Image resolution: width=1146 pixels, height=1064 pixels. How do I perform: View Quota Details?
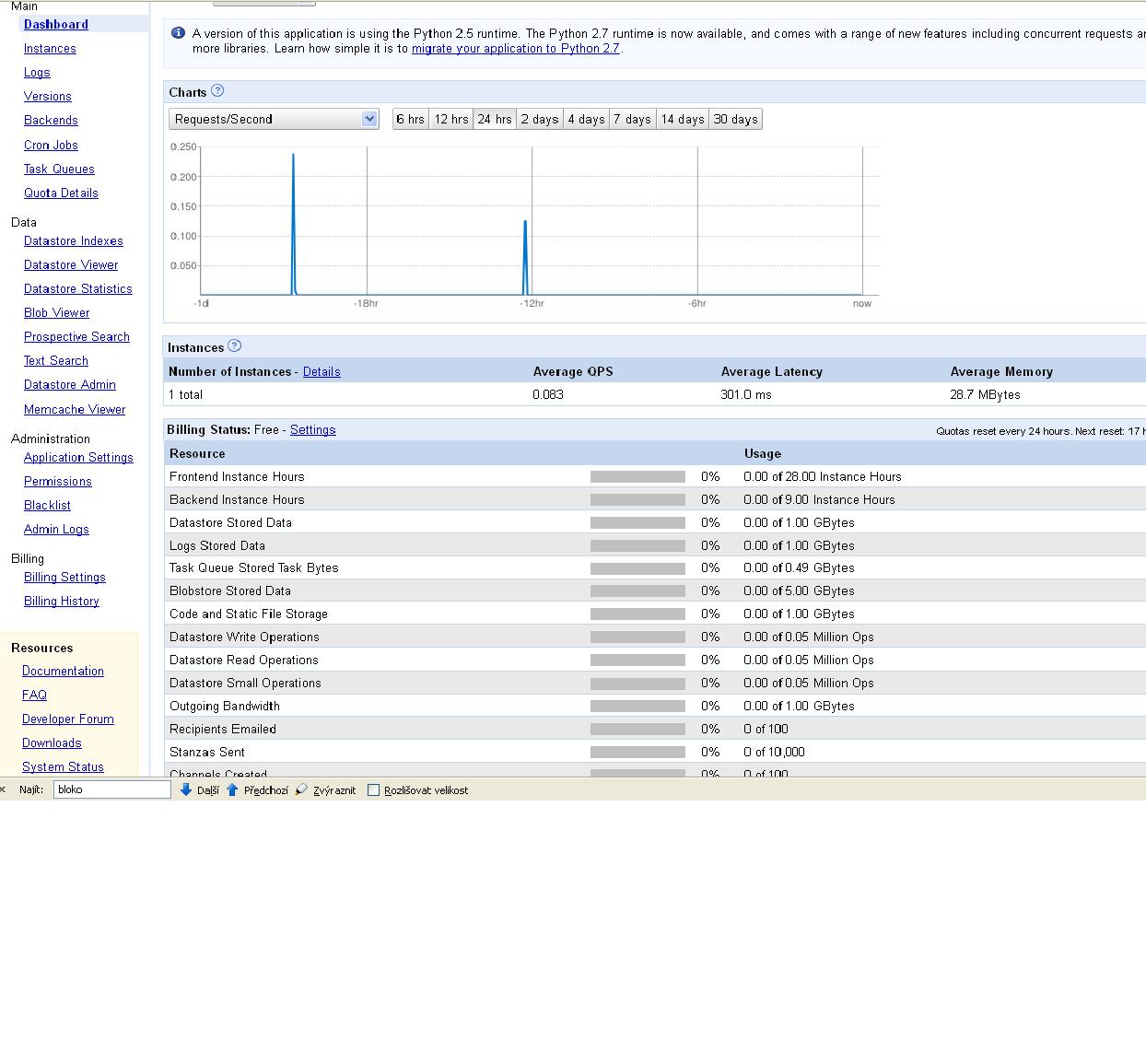61,193
